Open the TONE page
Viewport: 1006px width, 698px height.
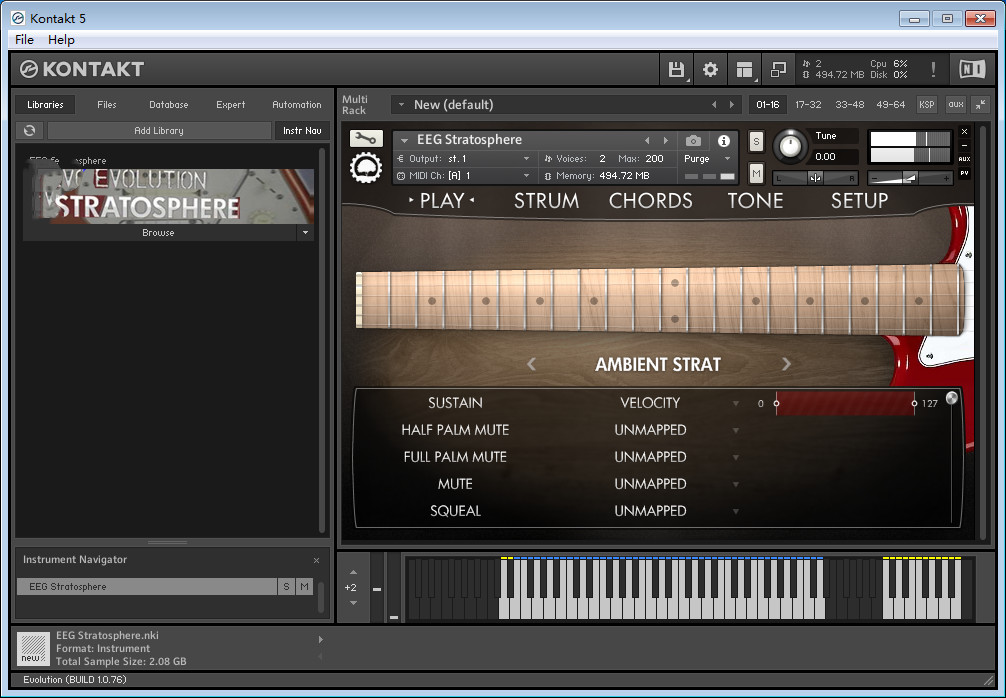(755, 201)
